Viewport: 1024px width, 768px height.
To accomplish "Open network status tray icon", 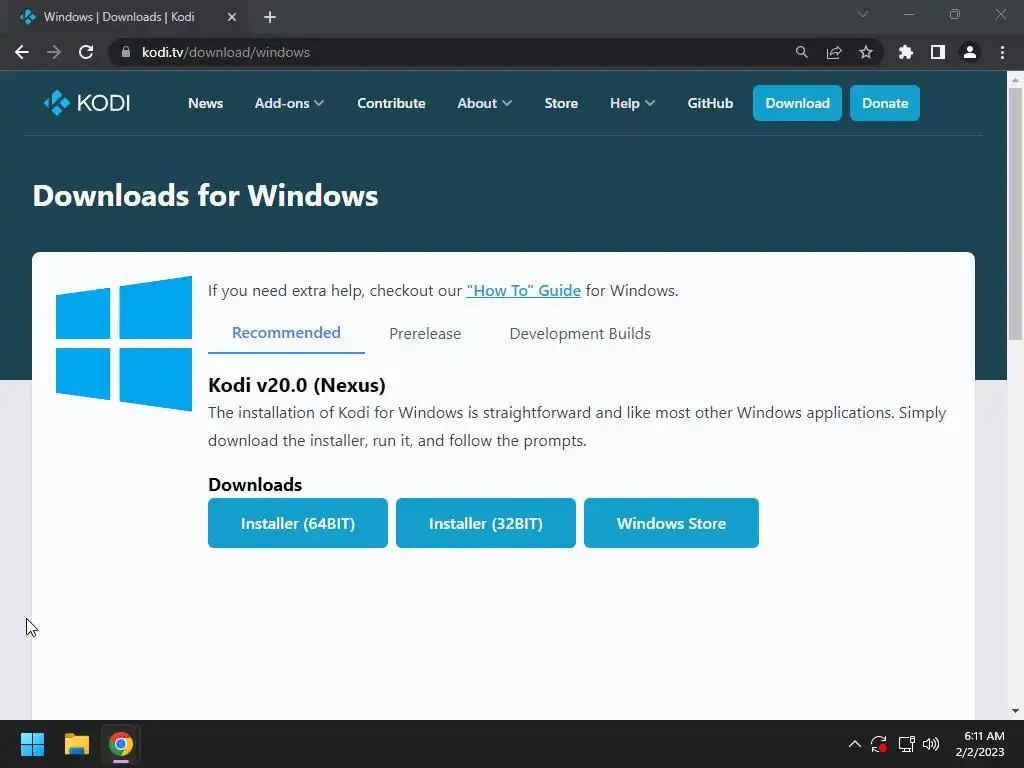I will click(906, 744).
